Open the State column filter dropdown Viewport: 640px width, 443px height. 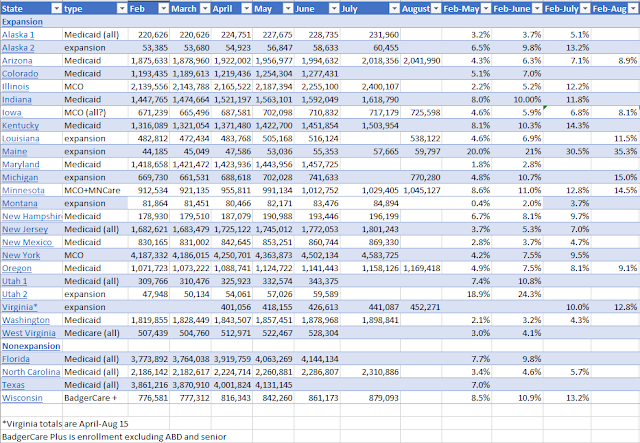click(57, 9)
